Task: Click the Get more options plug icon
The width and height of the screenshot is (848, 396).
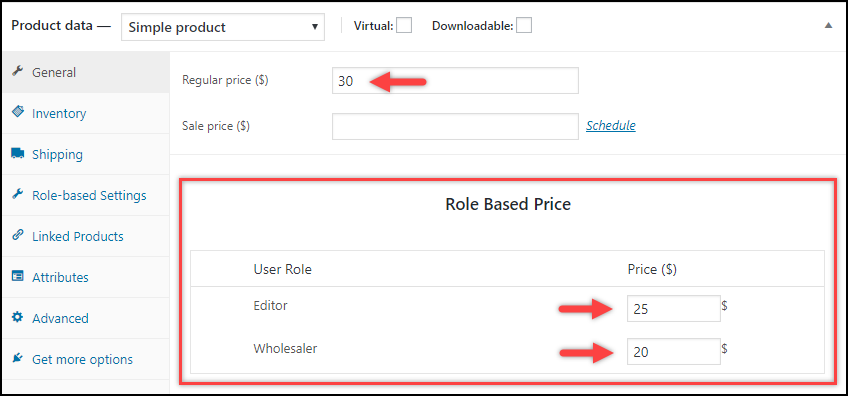Action: click(17, 358)
